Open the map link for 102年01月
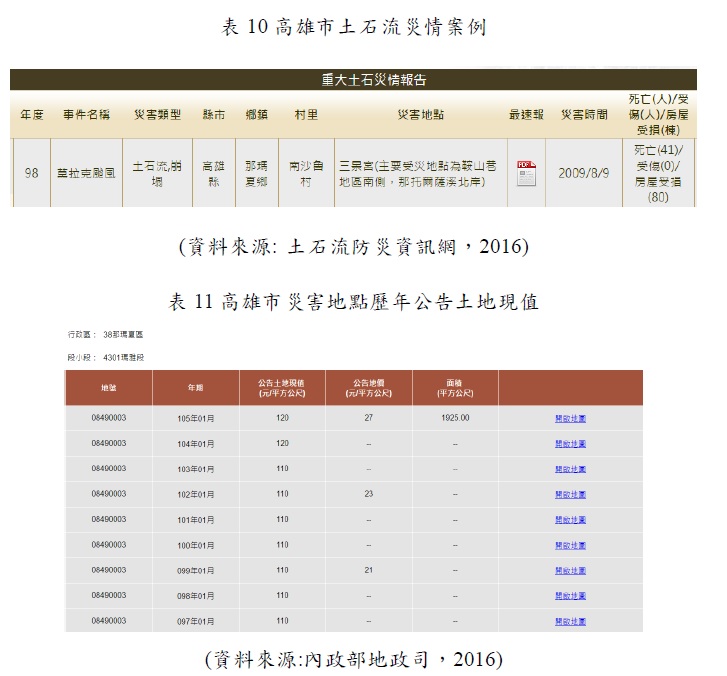 pyautogui.click(x=570, y=494)
